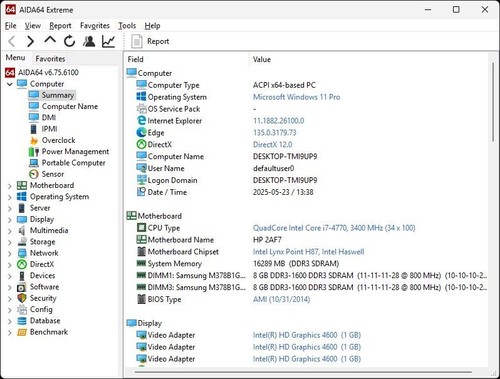Click the vertical scrollbar in report pane
This screenshot has height=379, width=500.
click(493, 102)
